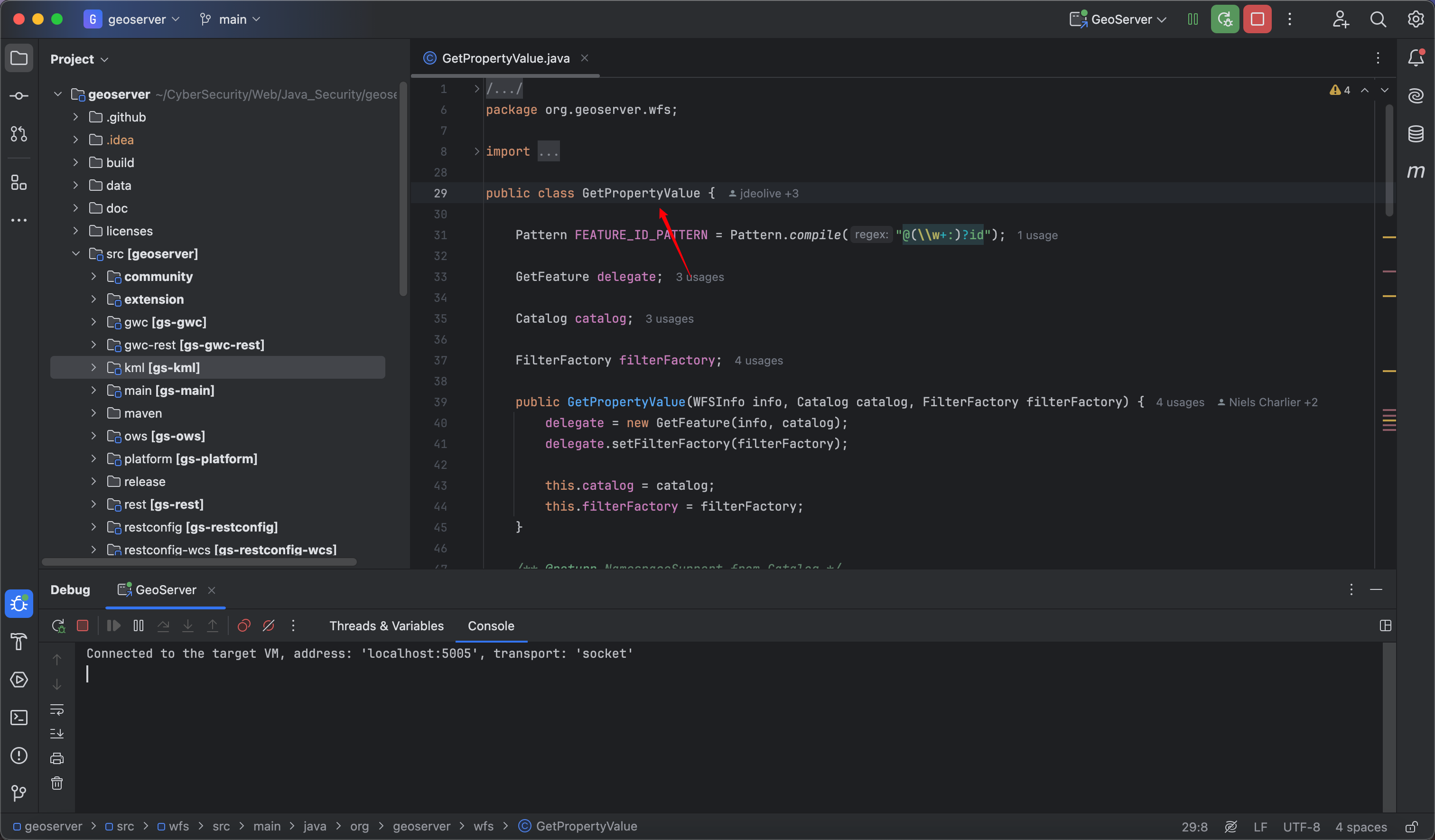
Task: Expand the .github folder
Action: (x=75, y=117)
